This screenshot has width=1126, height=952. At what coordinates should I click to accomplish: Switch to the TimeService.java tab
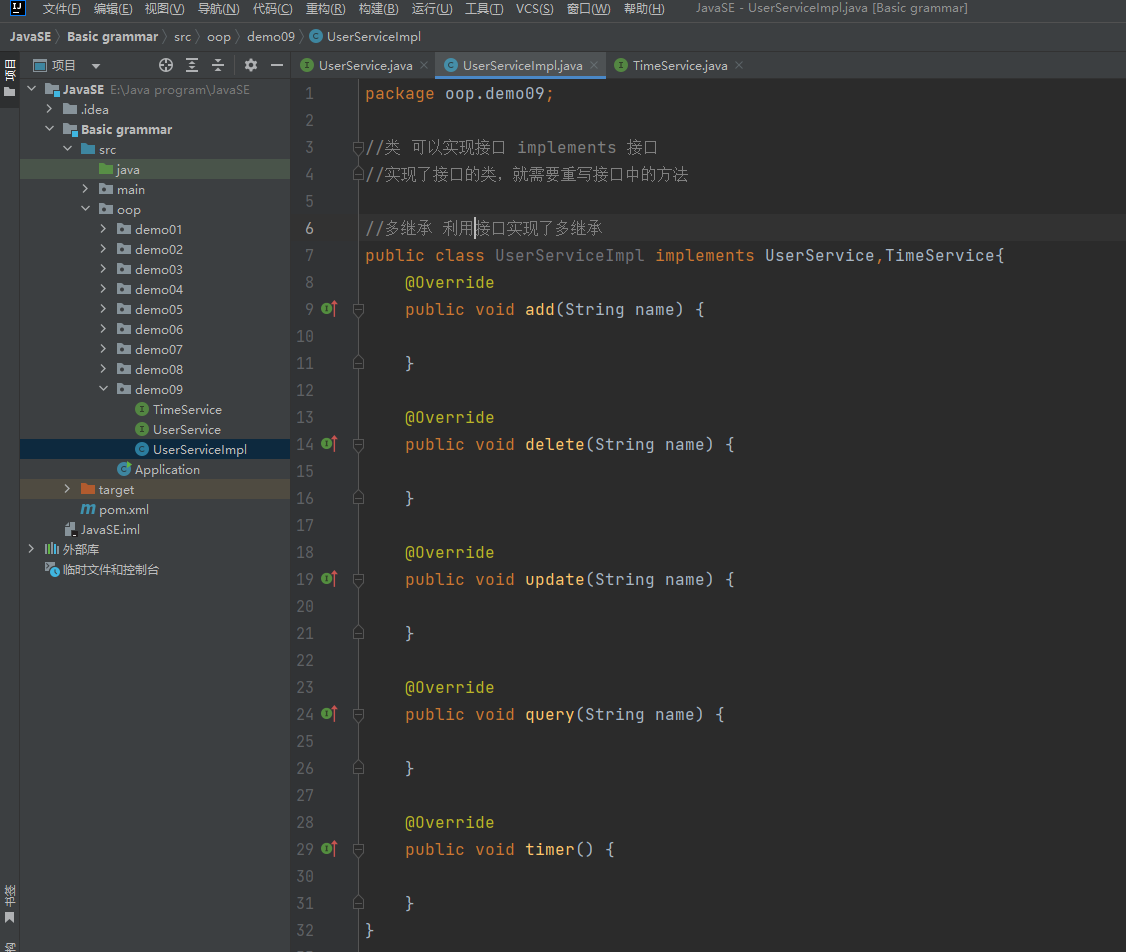679,66
